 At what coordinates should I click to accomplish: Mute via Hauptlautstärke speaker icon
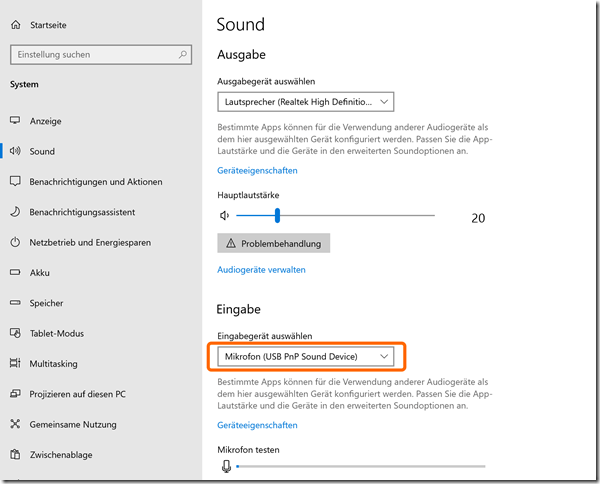click(x=224, y=215)
